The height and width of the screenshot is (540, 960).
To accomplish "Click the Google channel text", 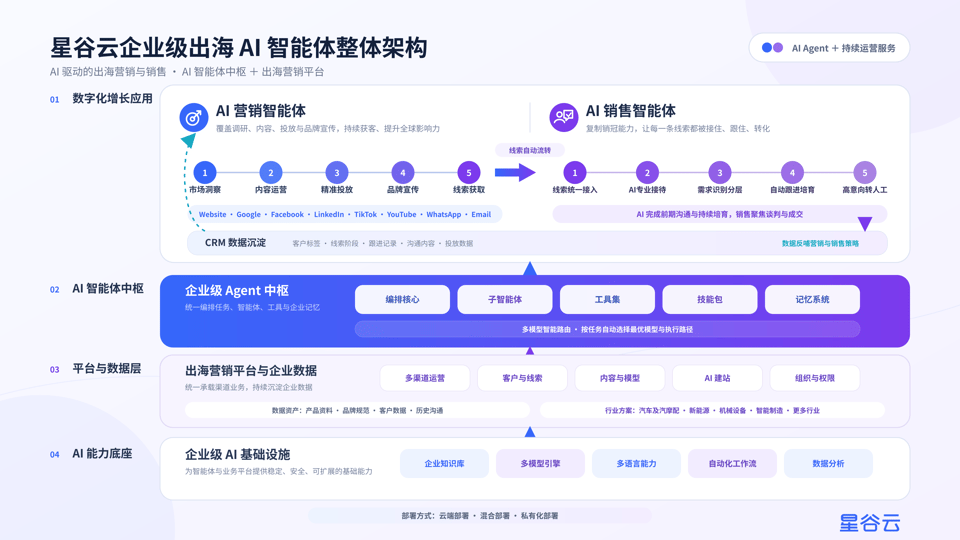I will [x=249, y=214].
